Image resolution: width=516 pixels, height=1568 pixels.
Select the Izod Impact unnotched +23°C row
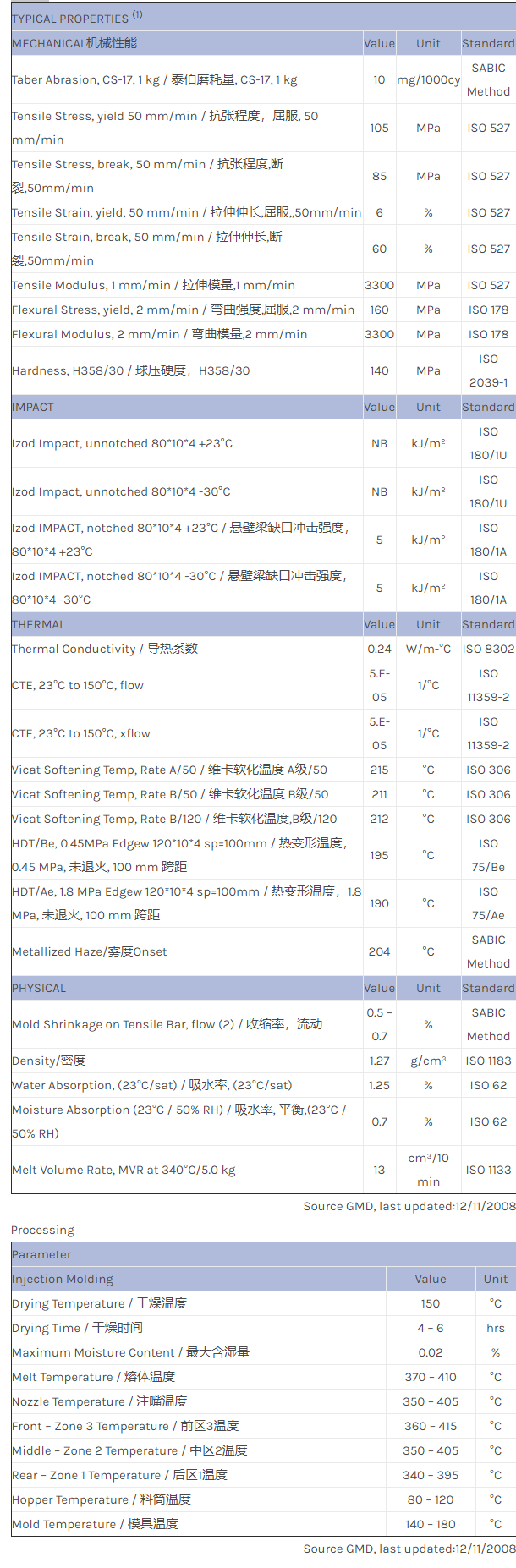click(x=122, y=443)
